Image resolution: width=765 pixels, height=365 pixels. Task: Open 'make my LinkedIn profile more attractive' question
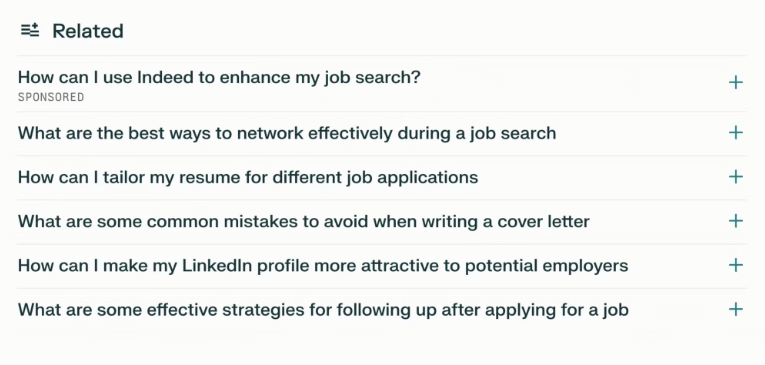coord(323,266)
